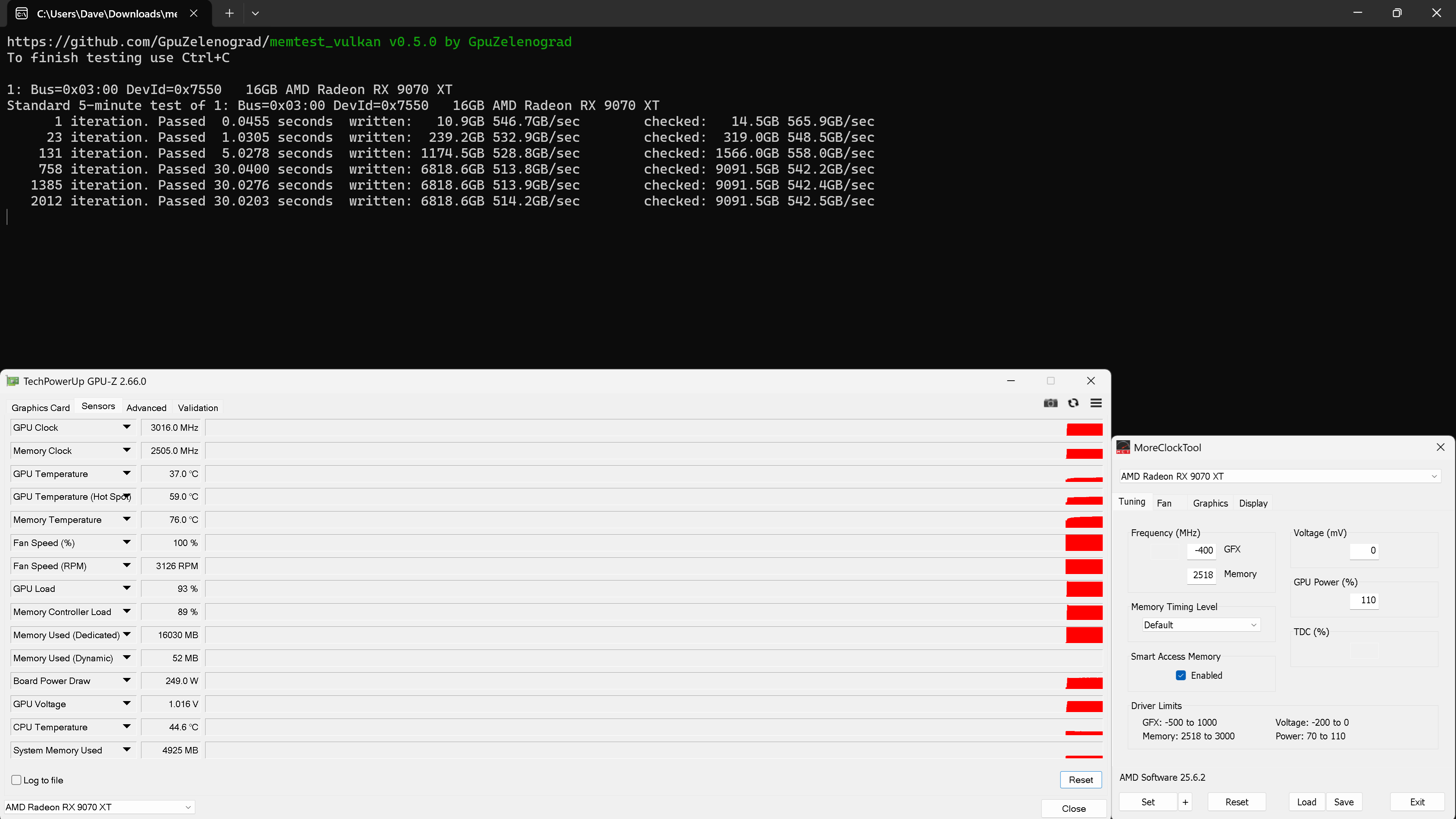Open terminal tab profile dropdown chevron

[x=255, y=13]
